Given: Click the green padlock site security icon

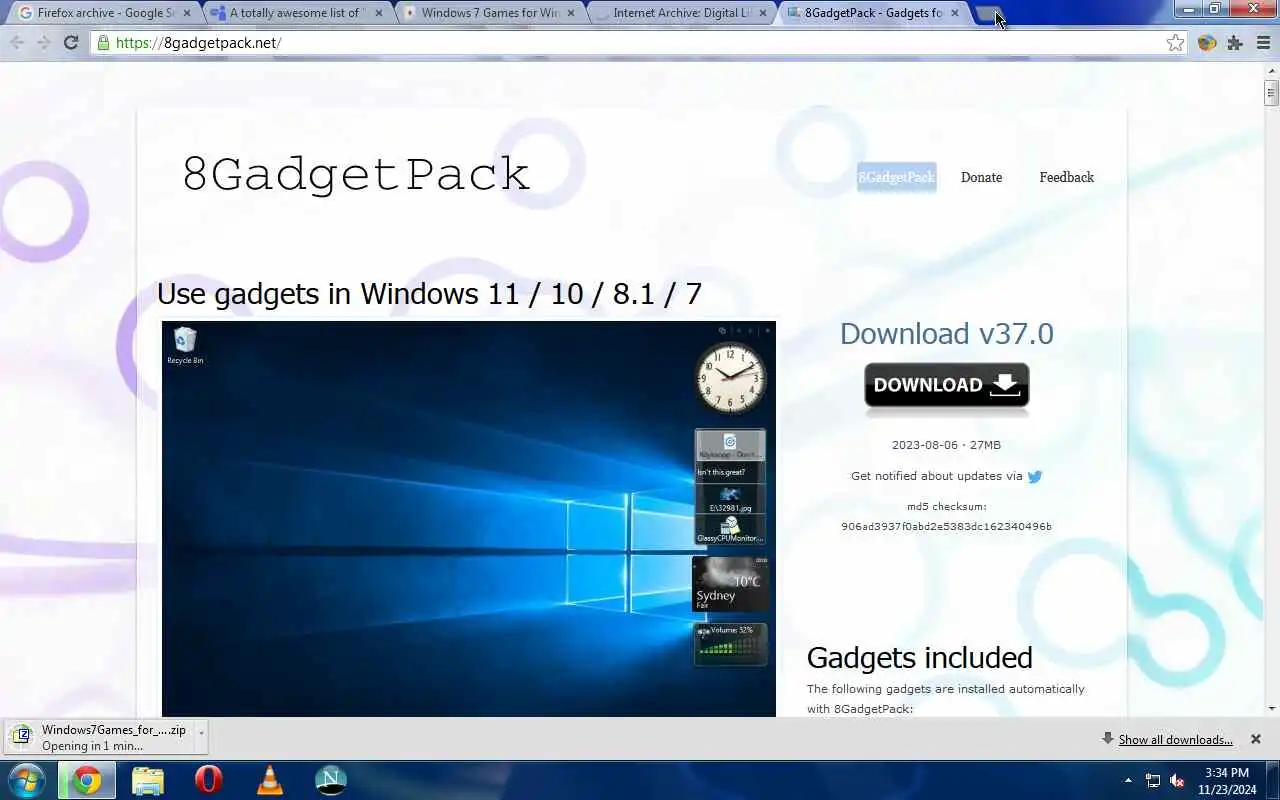Looking at the screenshot, I should (103, 43).
